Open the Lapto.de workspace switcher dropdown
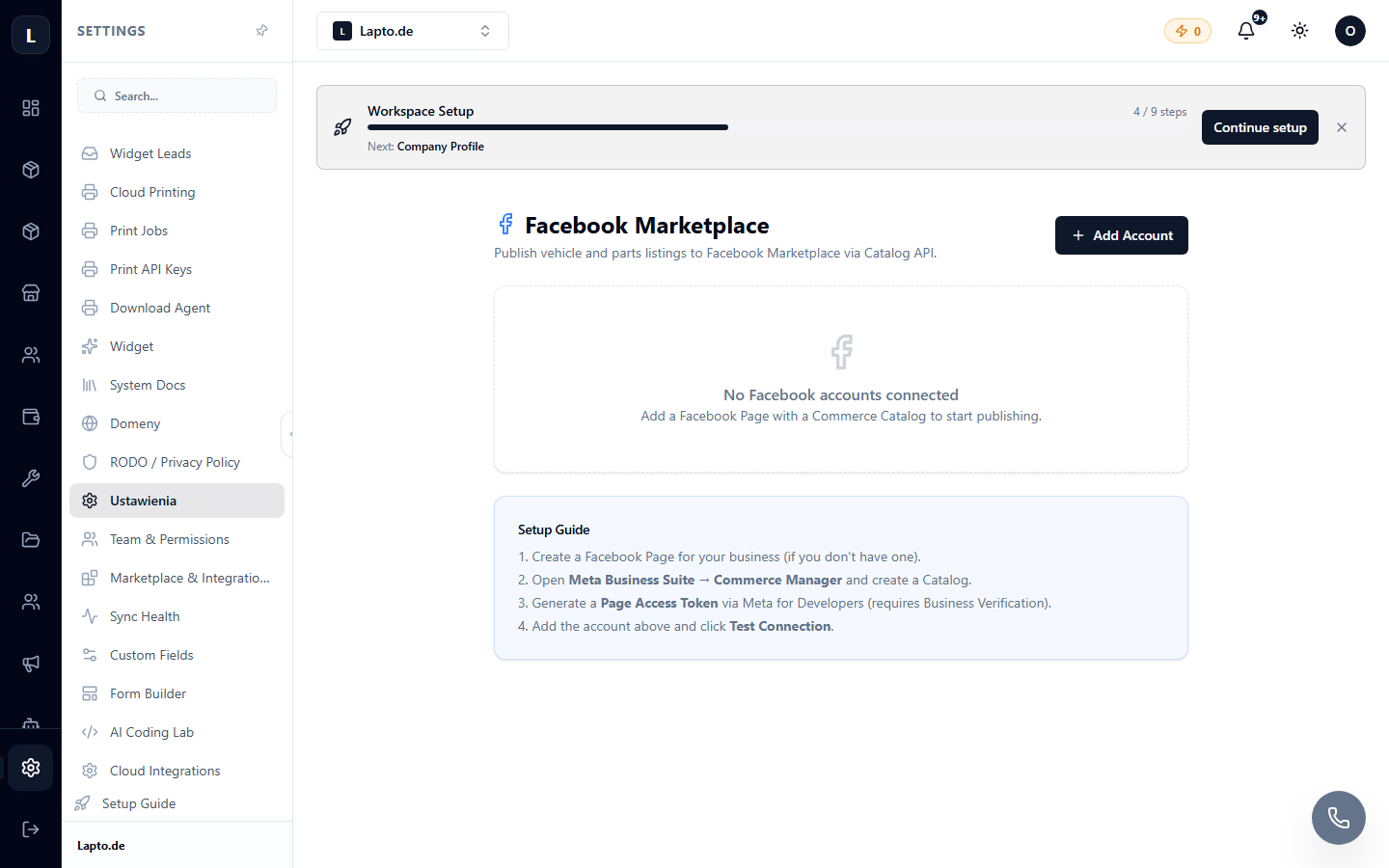Viewport: 1389px width, 868px height. (413, 31)
